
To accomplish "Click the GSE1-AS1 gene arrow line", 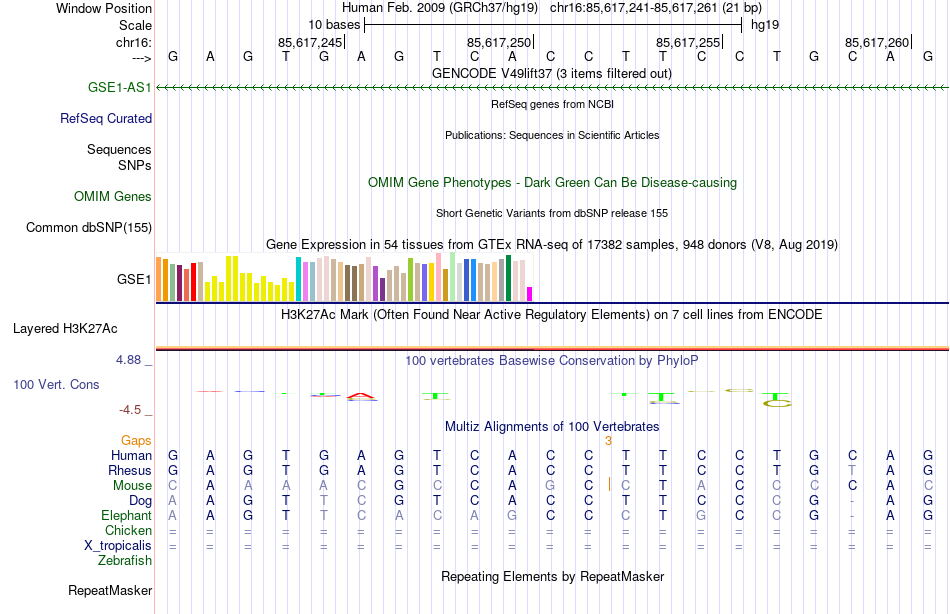I will point(552,88).
